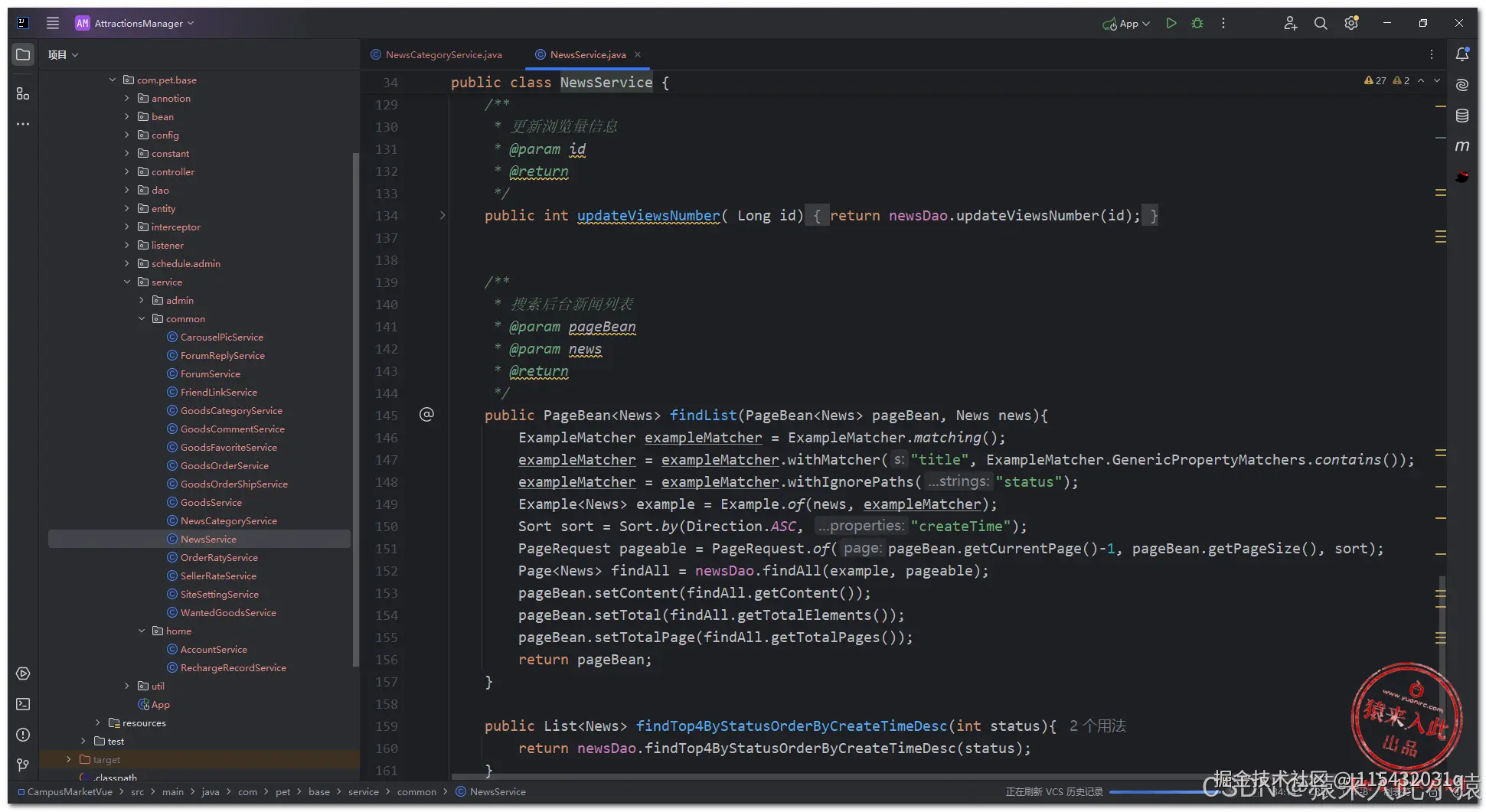Open editor tab options menu
This screenshot has height=812, width=1486.
click(1431, 54)
